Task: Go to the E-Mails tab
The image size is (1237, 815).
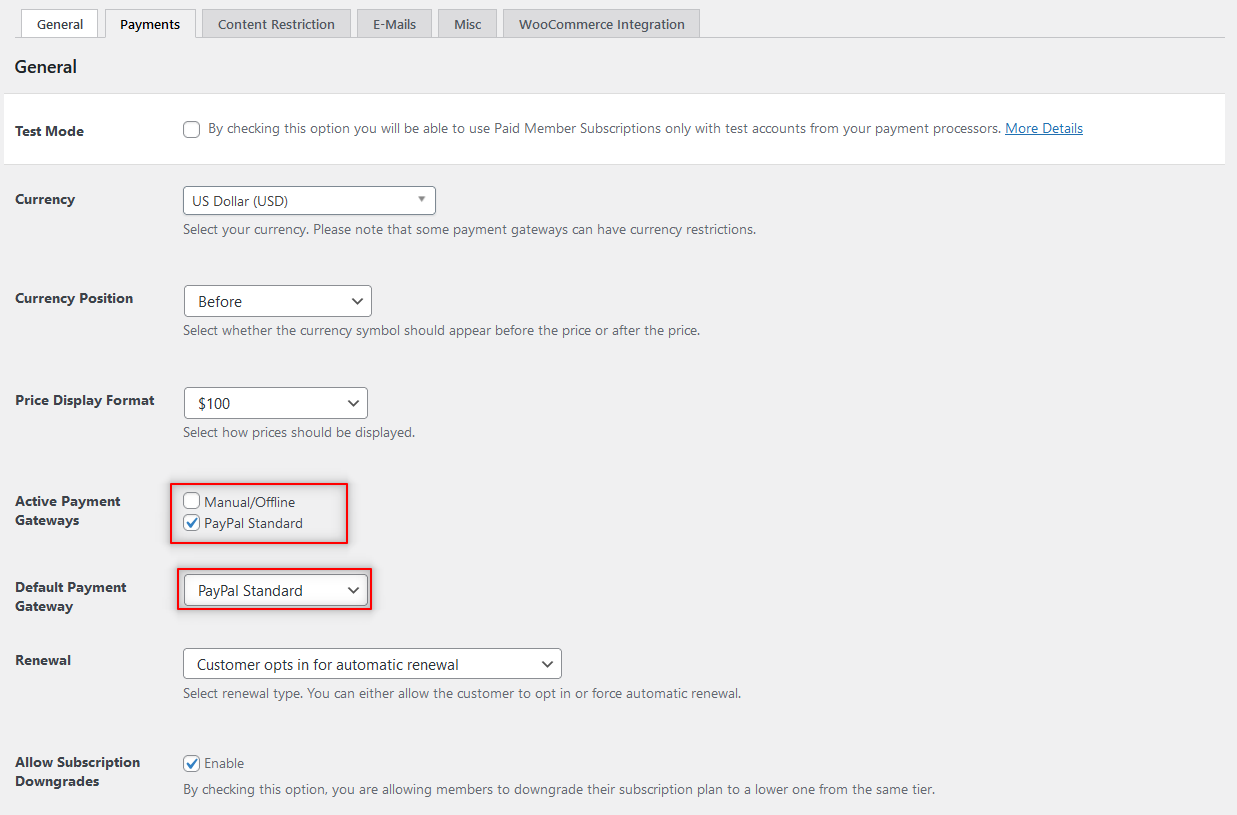Action: 394,24
